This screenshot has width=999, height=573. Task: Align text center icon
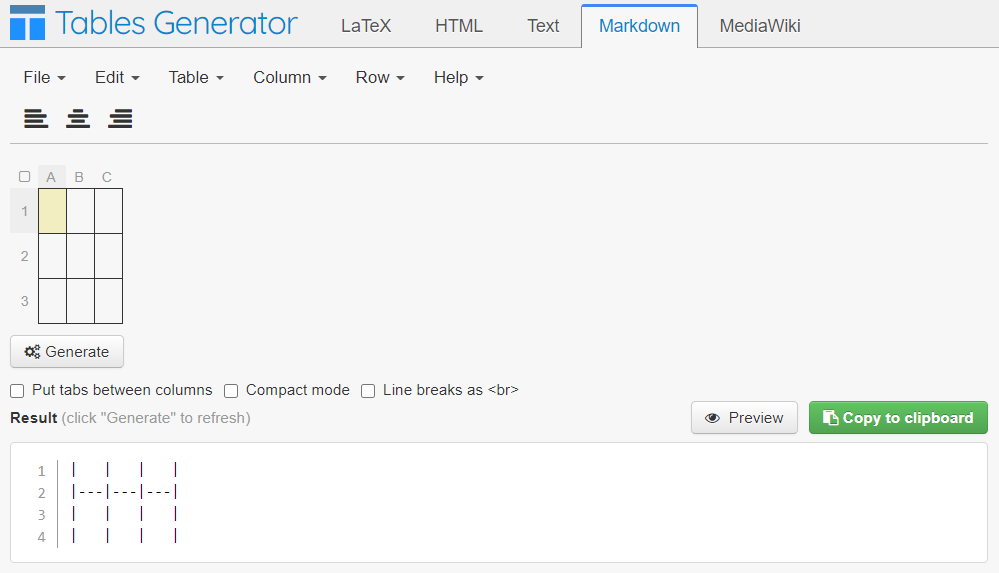point(78,119)
